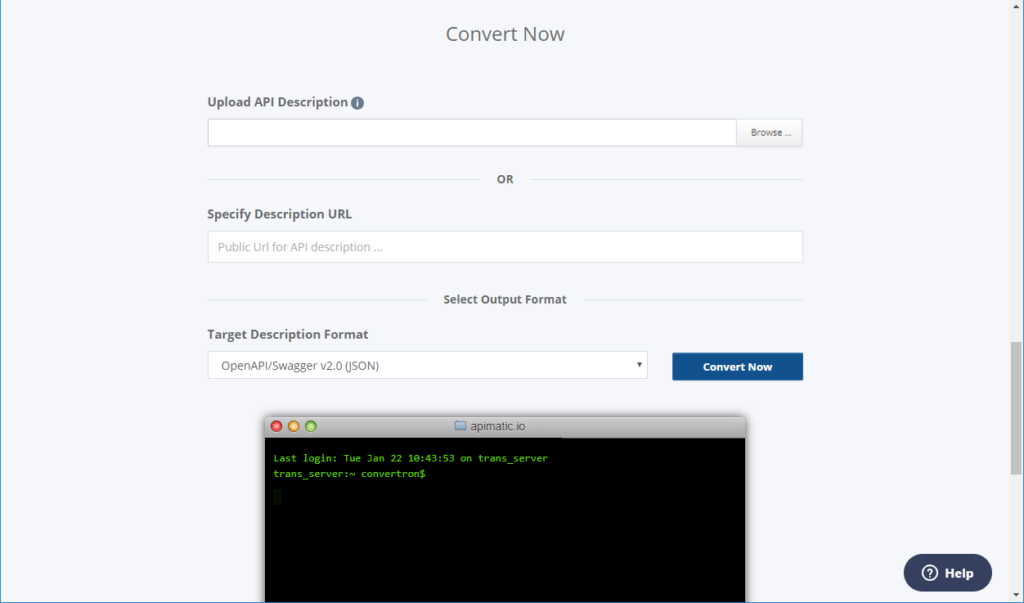The image size is (1024, 603).
Task: Click the file upload text field
Action: click(470, 131)
